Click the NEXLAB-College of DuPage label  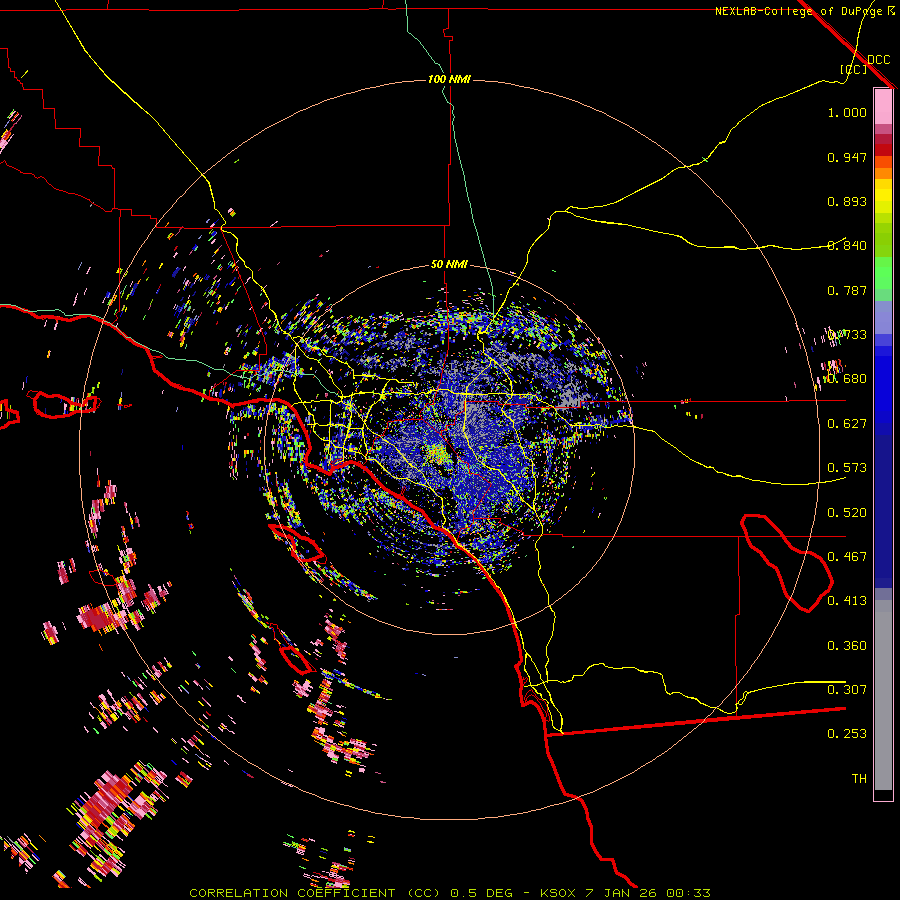pos(799,11)
